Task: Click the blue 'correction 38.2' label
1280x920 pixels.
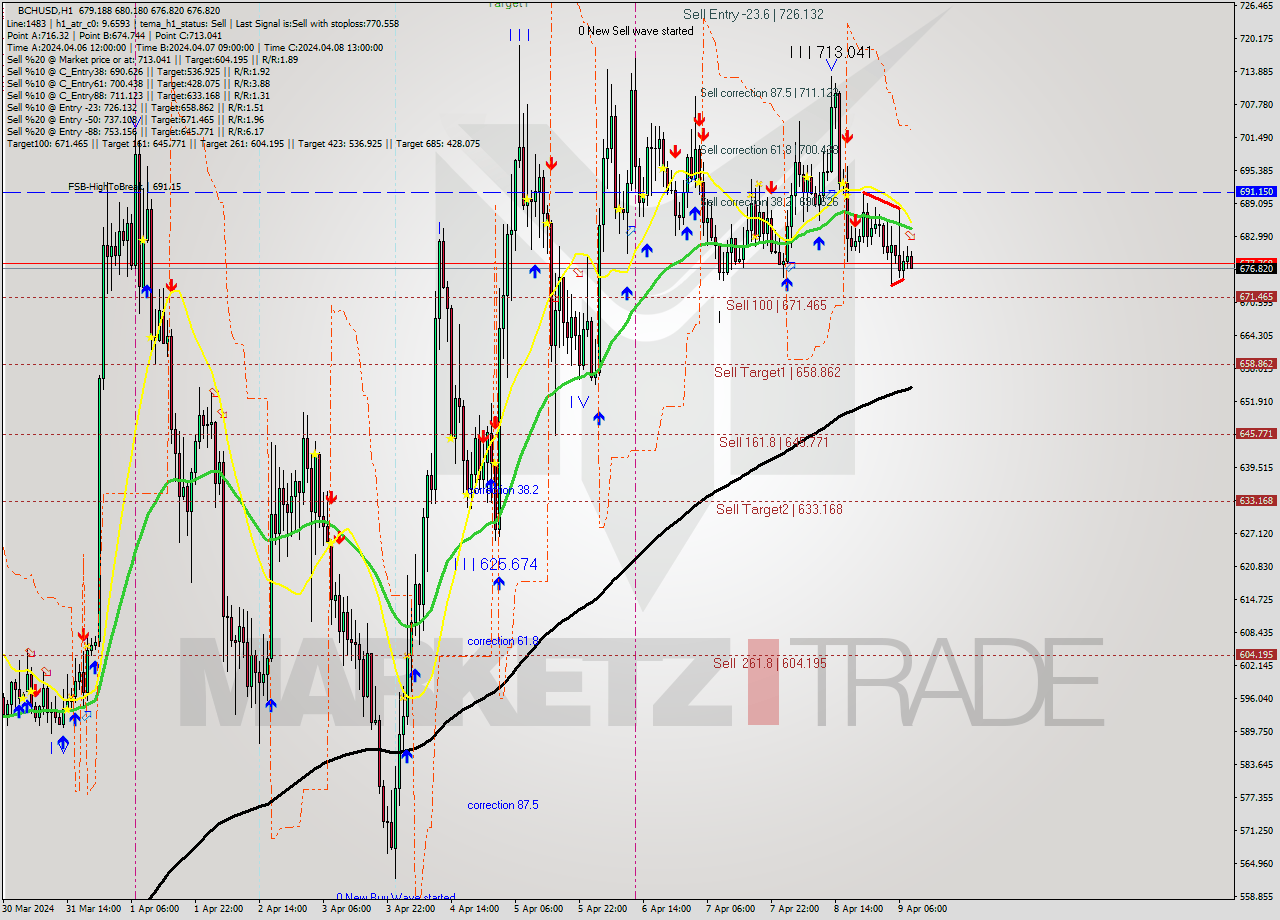Action: pyautogui.click(x=503, y=490)
